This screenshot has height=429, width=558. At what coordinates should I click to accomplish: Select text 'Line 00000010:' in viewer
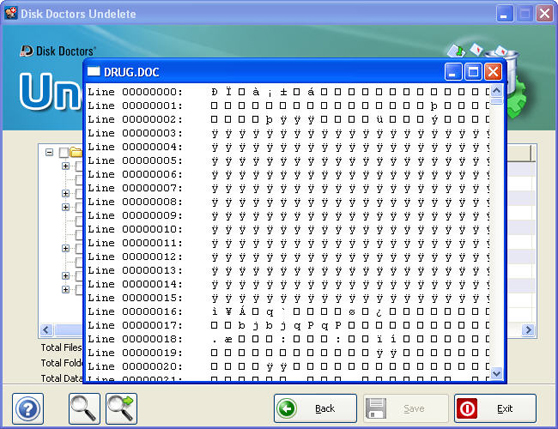[135, 229]
